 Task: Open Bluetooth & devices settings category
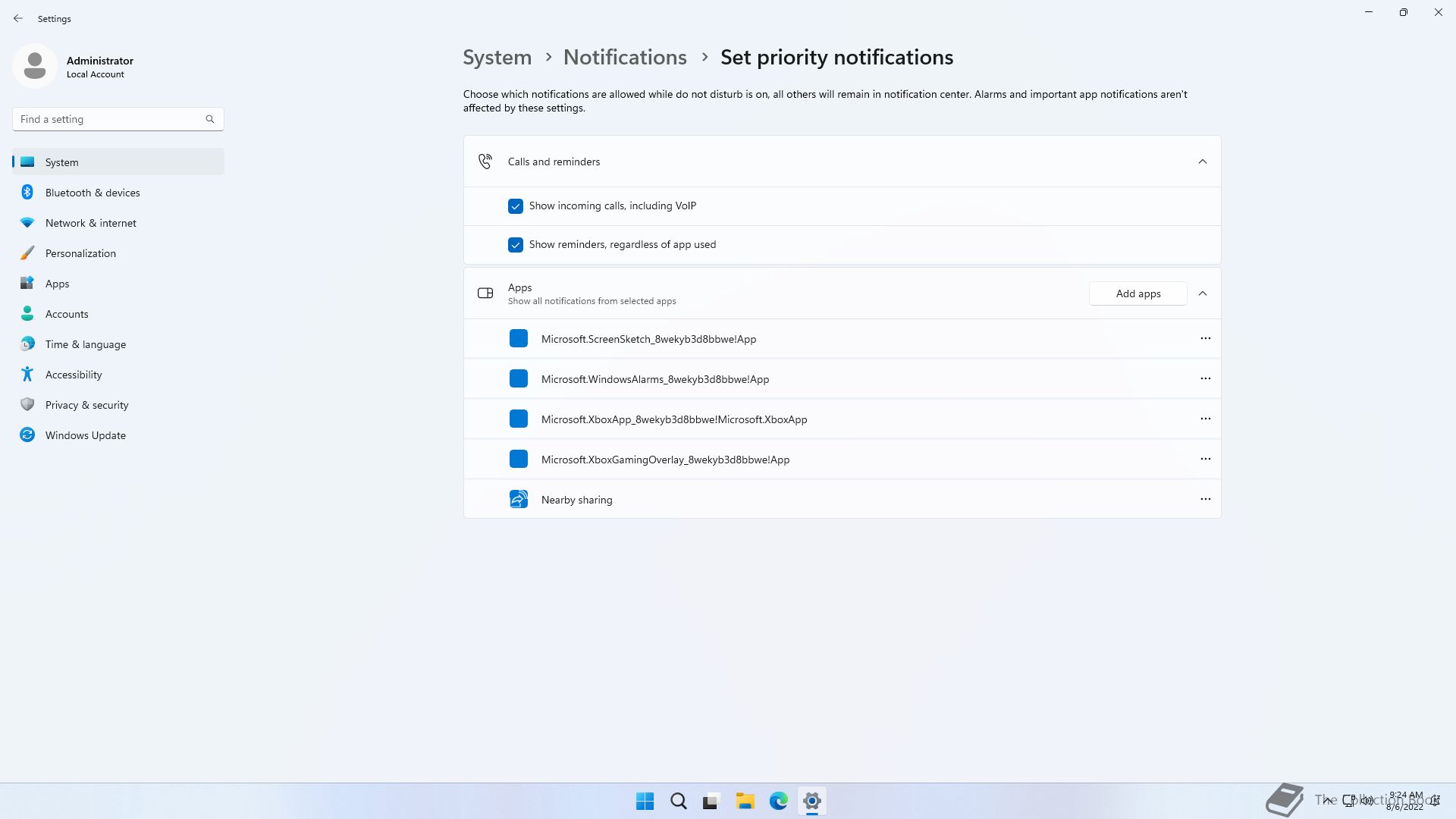pos(93,193)
